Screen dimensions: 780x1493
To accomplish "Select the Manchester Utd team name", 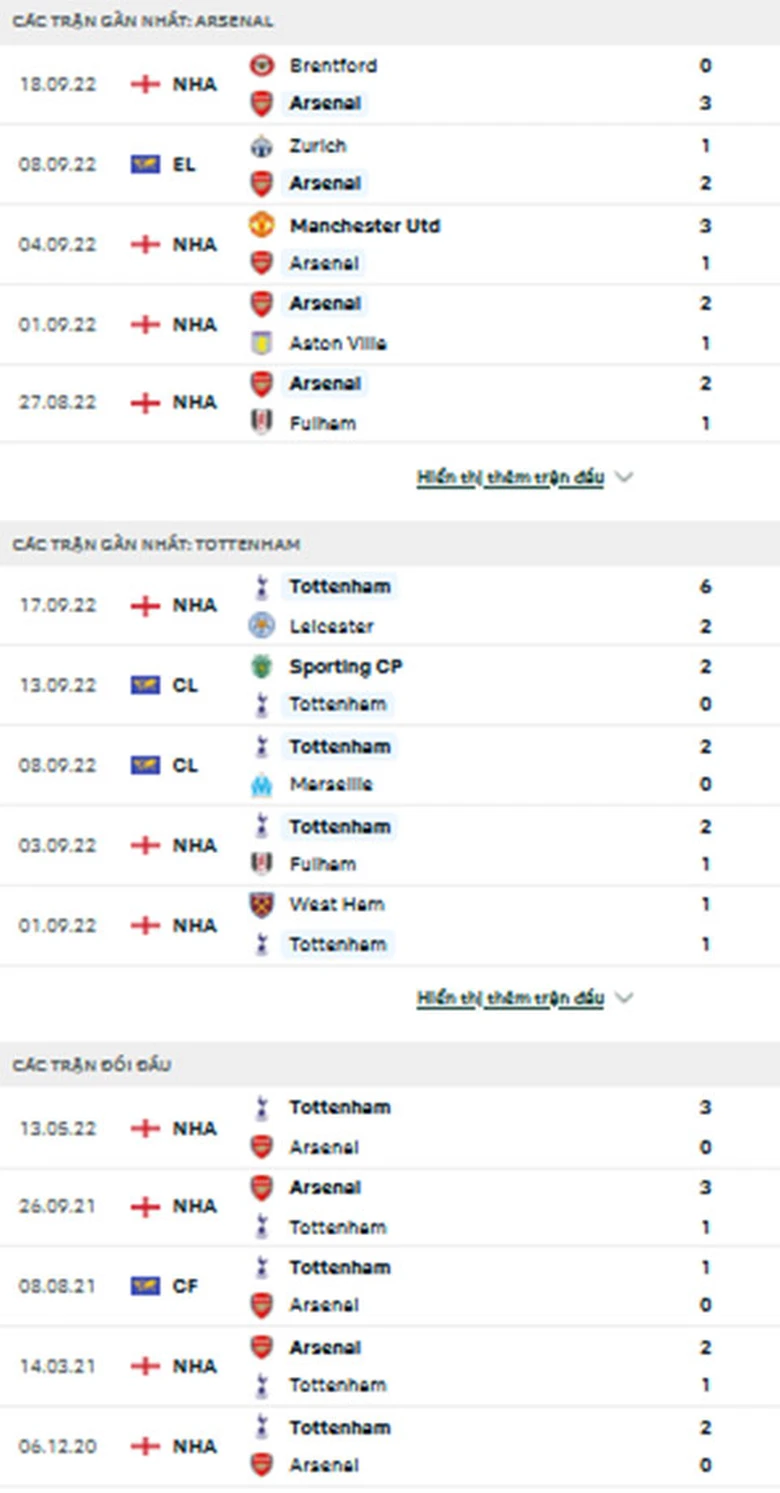I will click(364, 226).
